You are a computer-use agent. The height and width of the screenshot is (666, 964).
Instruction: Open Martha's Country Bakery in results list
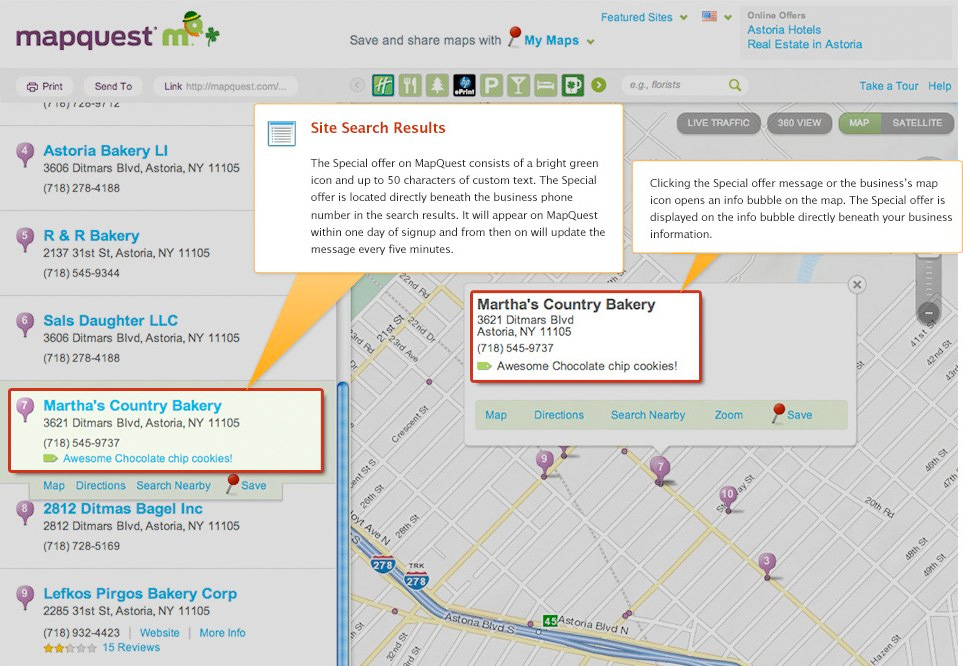[x=132, y=405]
